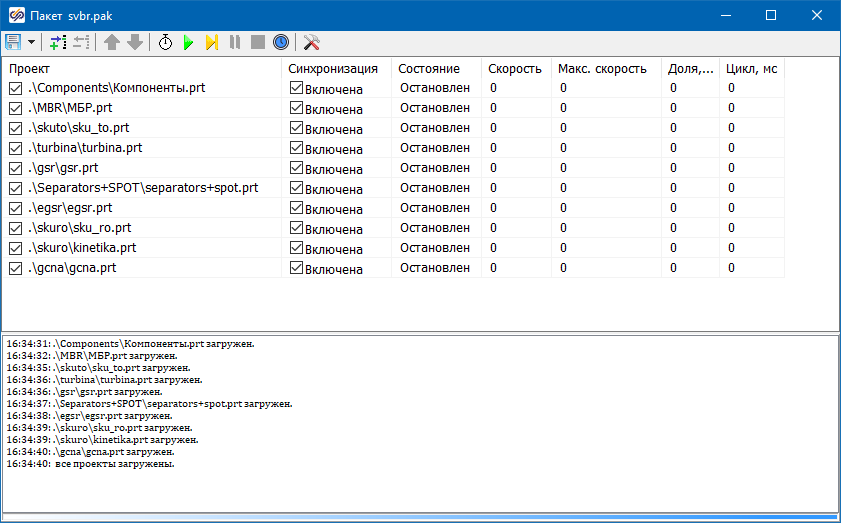841x523 pixels.
Task: Select the separators+spot.prt project row
Action: point(143,188)
